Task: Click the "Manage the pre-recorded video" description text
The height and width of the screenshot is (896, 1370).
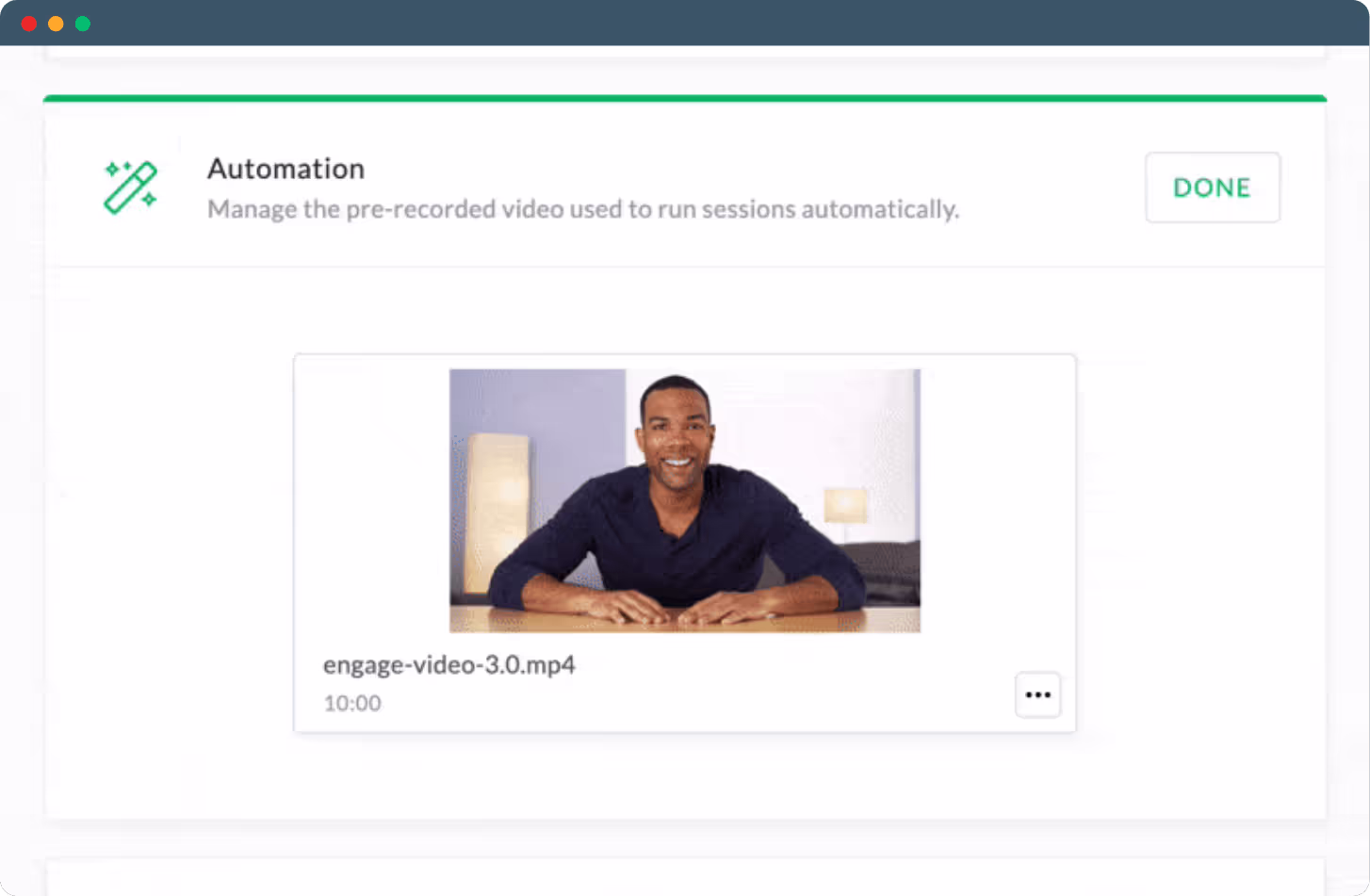Action: click(x=583, y=209)
